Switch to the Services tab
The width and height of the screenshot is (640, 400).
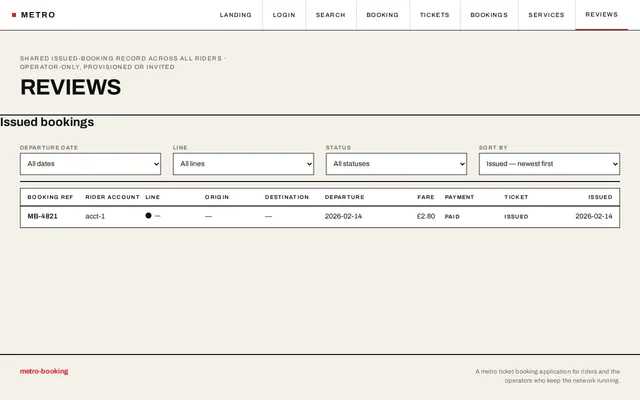click(546, 15)
